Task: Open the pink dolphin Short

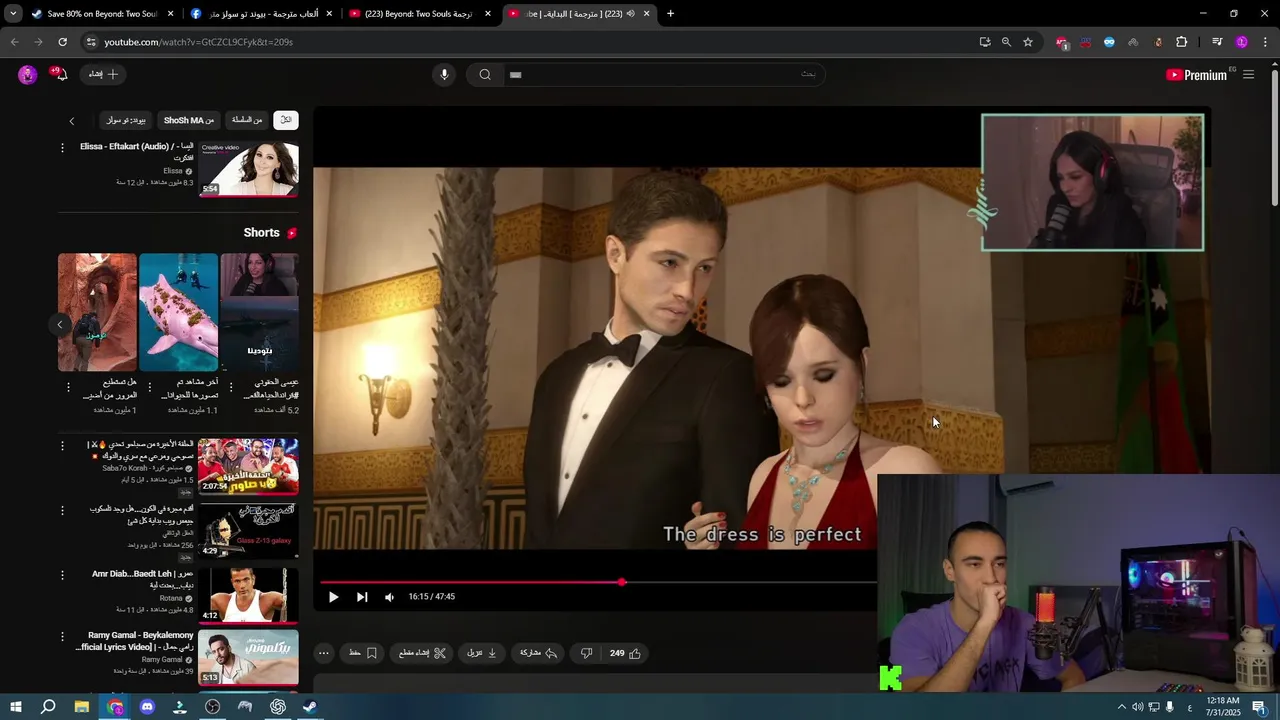Action: pos(178,312)
